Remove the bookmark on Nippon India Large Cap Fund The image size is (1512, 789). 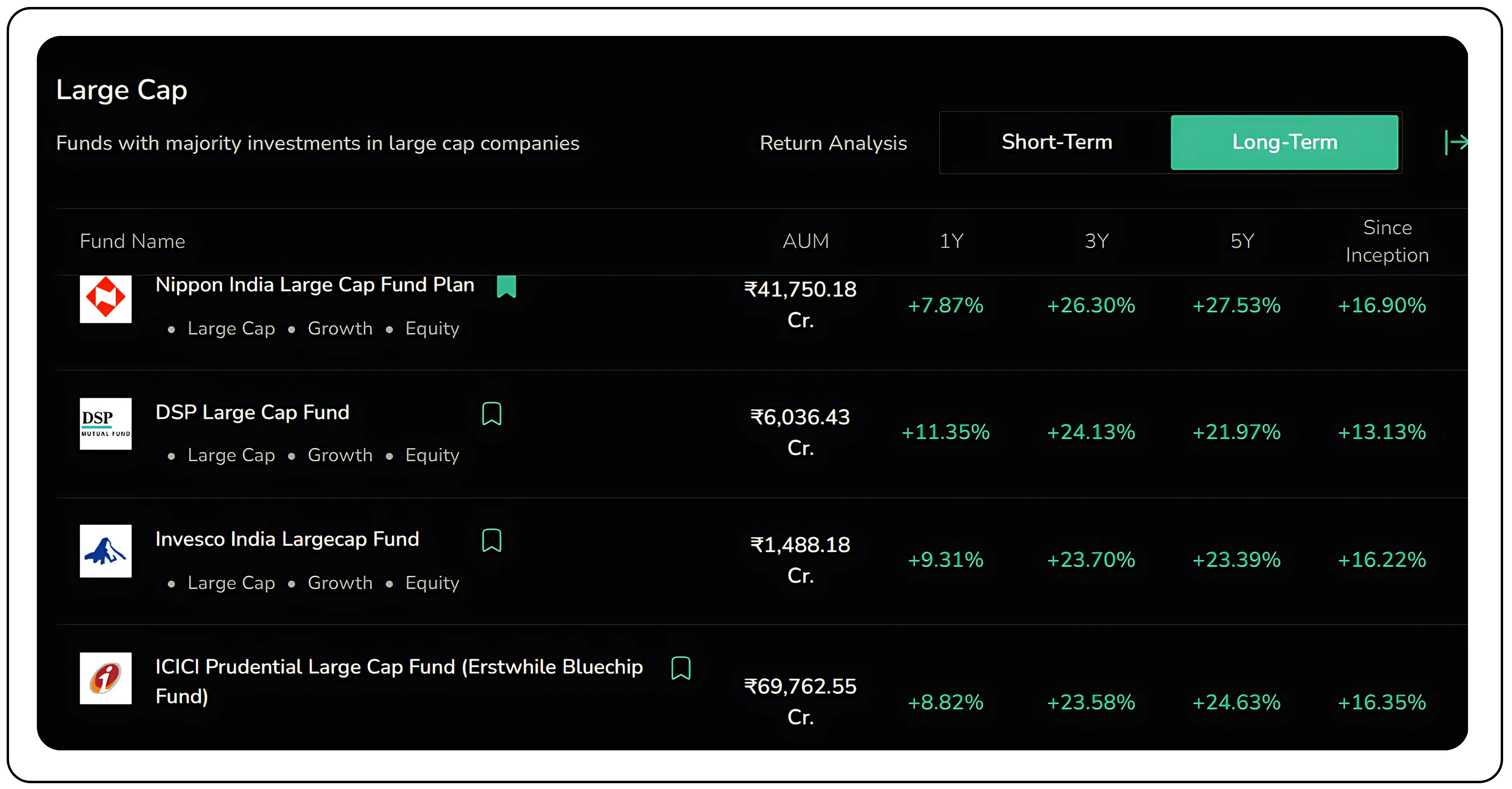[x=506, y=286]
